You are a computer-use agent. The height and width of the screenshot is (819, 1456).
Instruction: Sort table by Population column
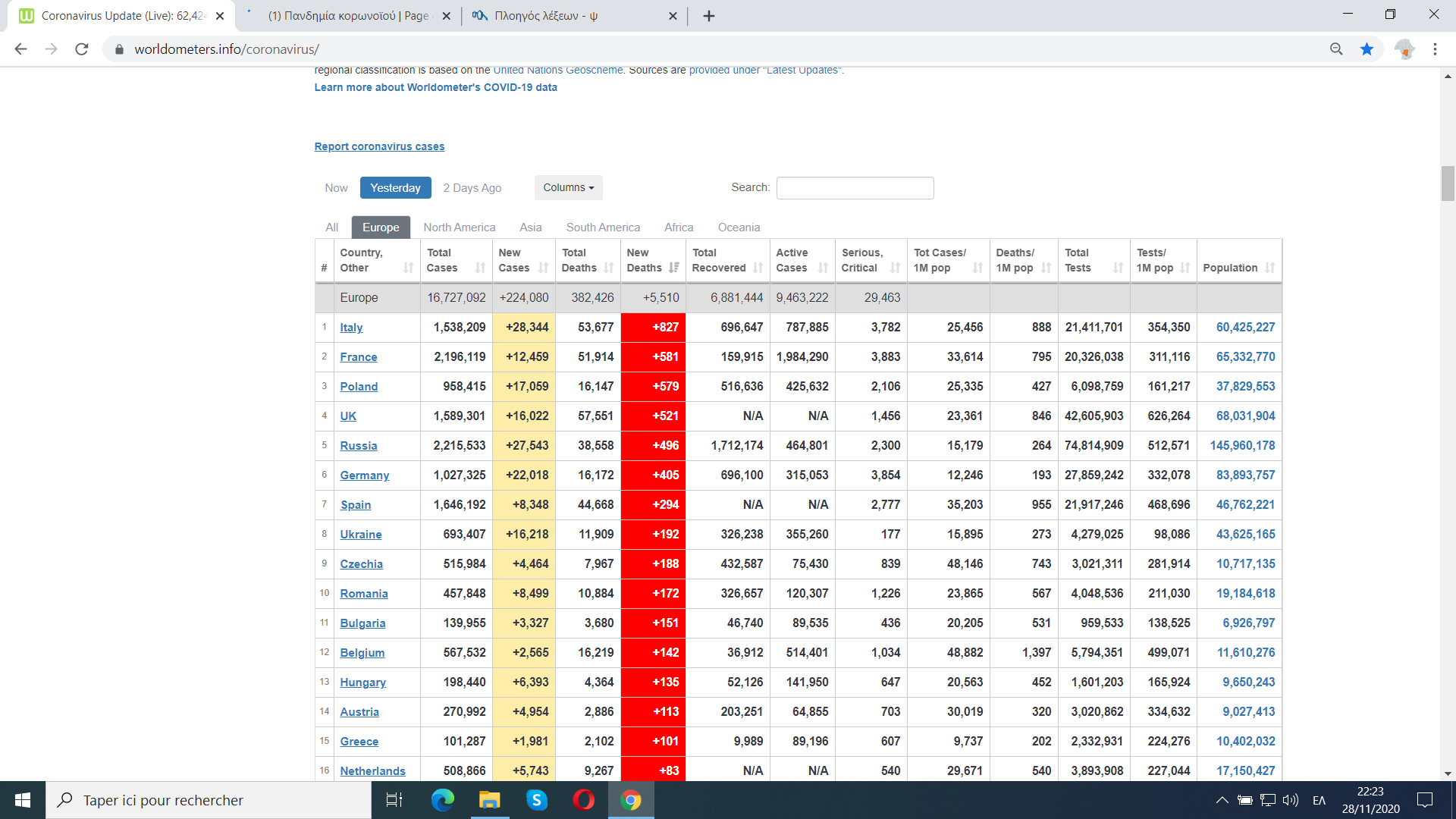point(1239,260)
